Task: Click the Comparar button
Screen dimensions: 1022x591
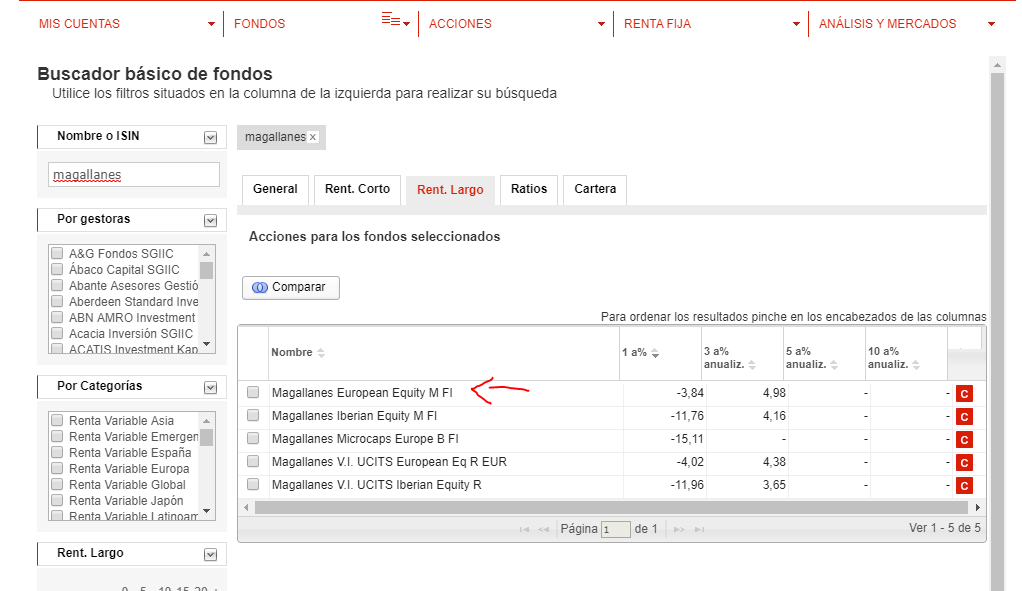Action: pos(291,287)
